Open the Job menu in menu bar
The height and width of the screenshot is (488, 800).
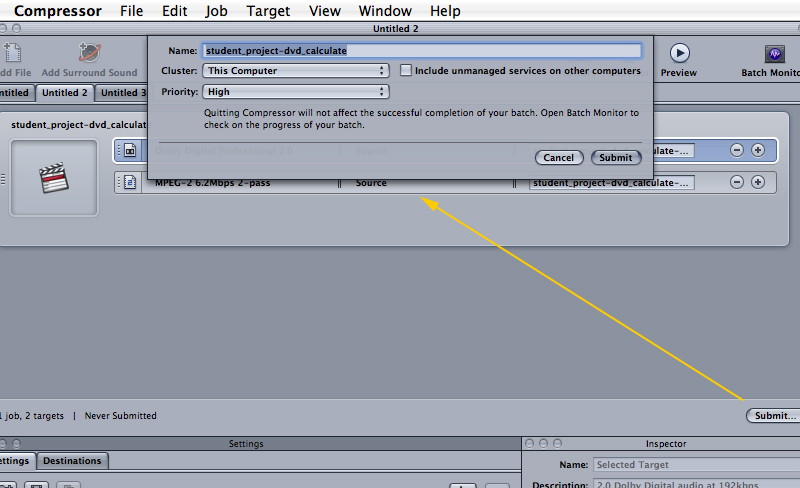[x=216, y=11]
